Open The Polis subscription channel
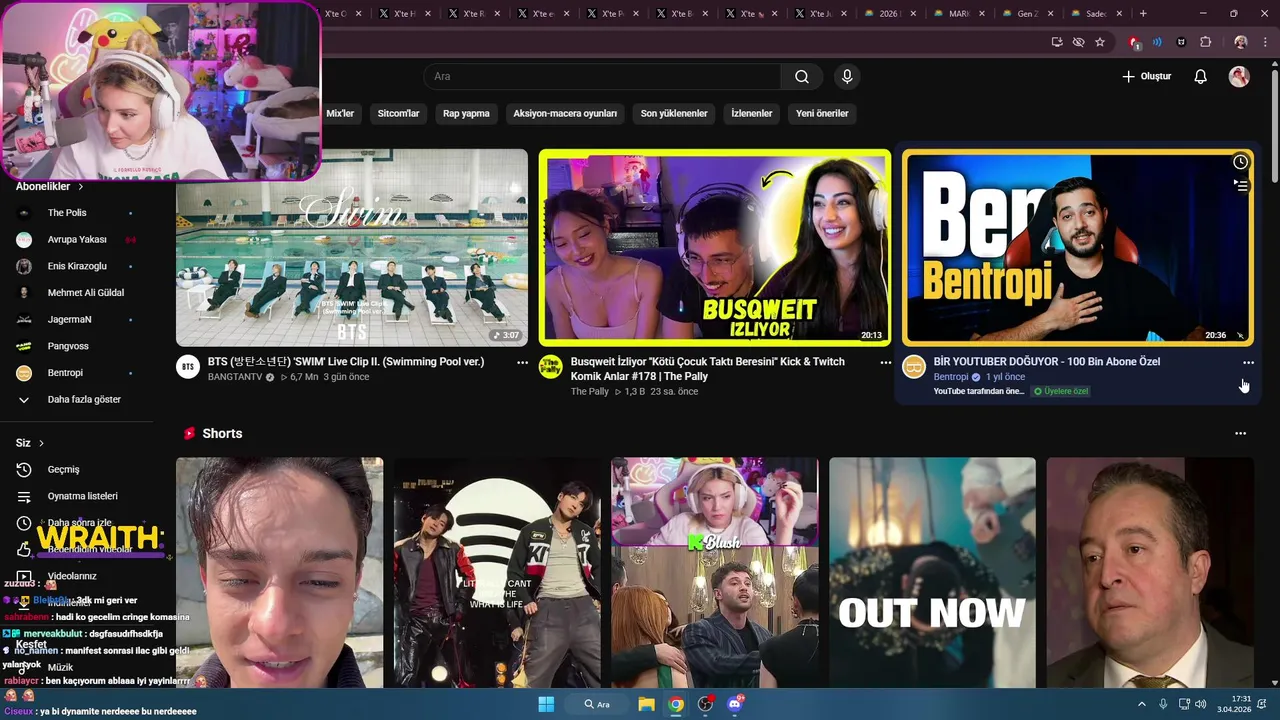The image size is (1280, 720). tap(76, 213)
